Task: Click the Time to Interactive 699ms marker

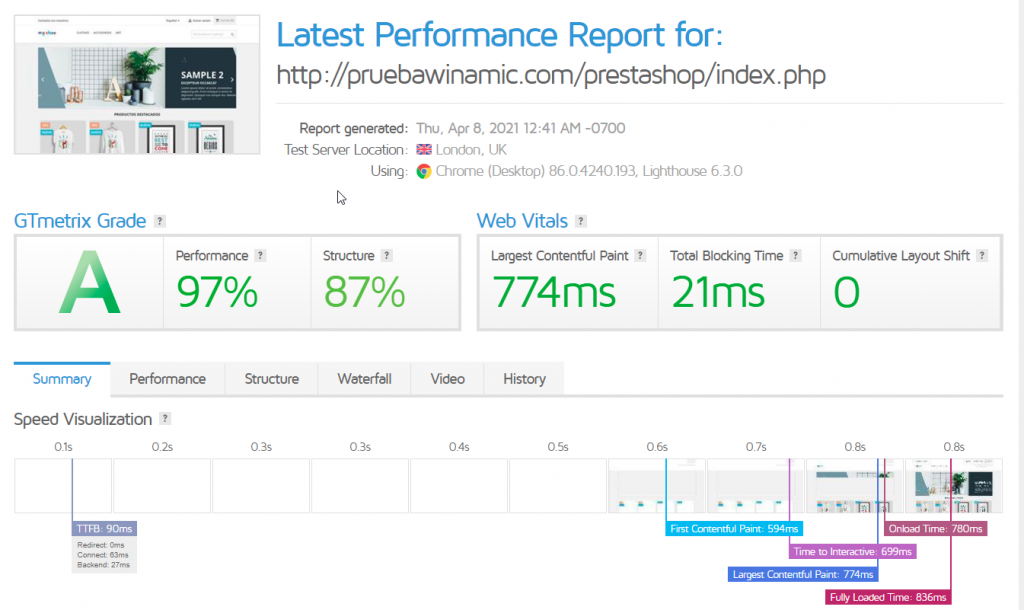Action: (852, 551)
